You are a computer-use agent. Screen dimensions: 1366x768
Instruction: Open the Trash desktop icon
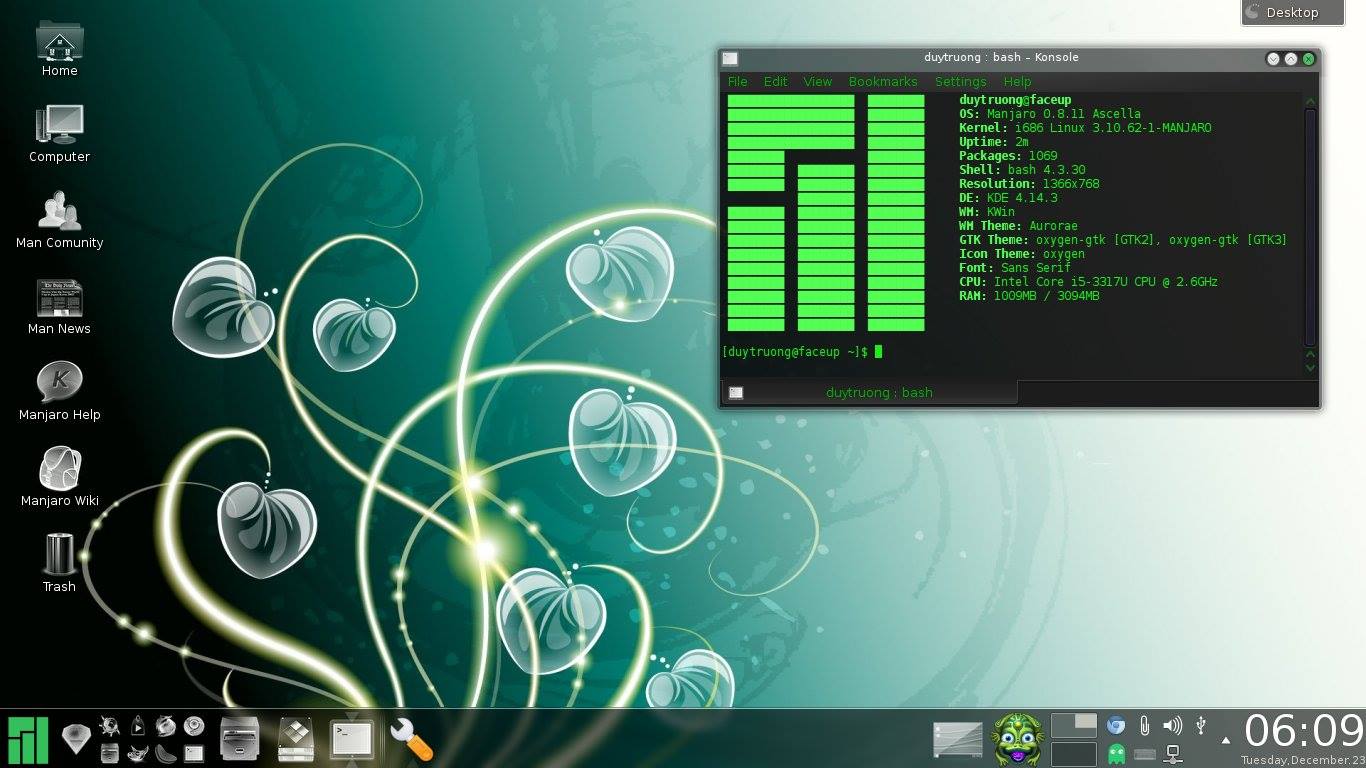[59, 563]
